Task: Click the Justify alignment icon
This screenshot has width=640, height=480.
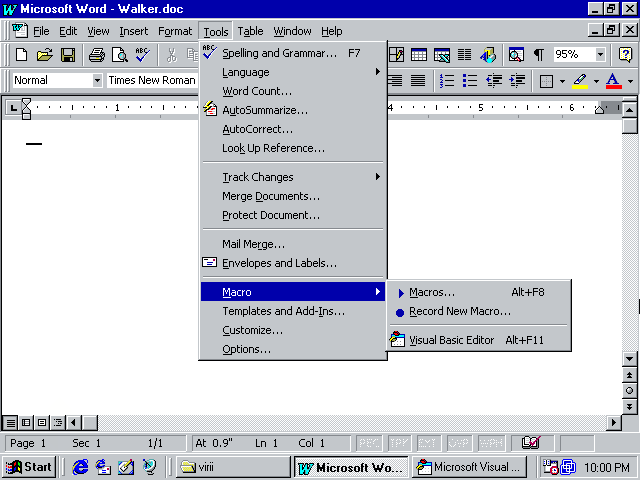Action: coord(418,80)
